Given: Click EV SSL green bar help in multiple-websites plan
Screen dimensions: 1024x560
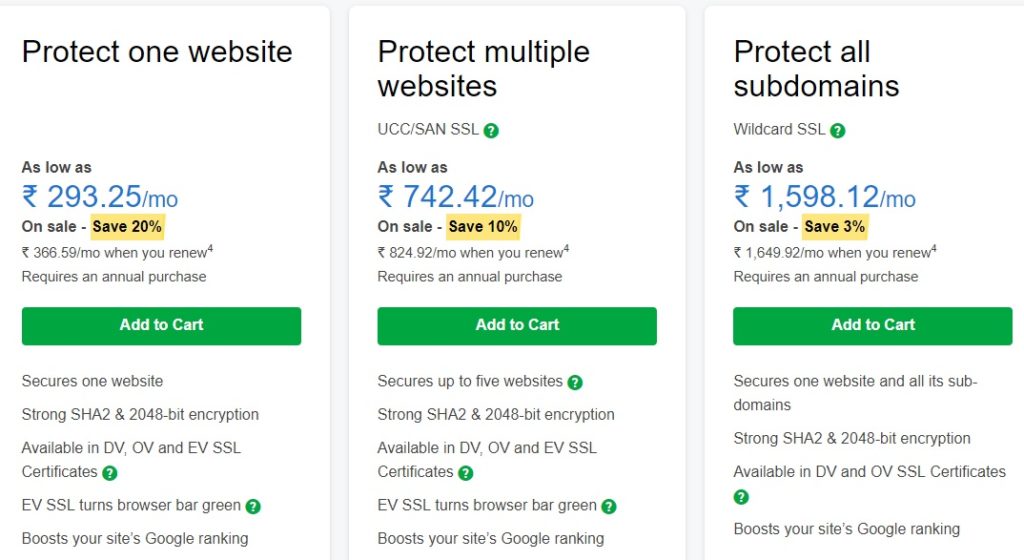Looking at the screenshot, I should (609, 506).
